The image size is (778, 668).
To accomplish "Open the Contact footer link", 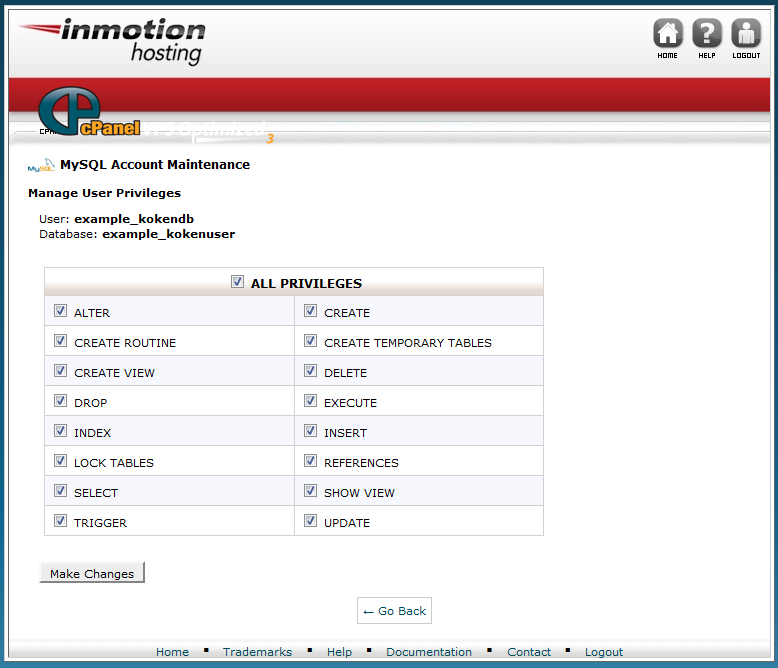I will (529, 652).
